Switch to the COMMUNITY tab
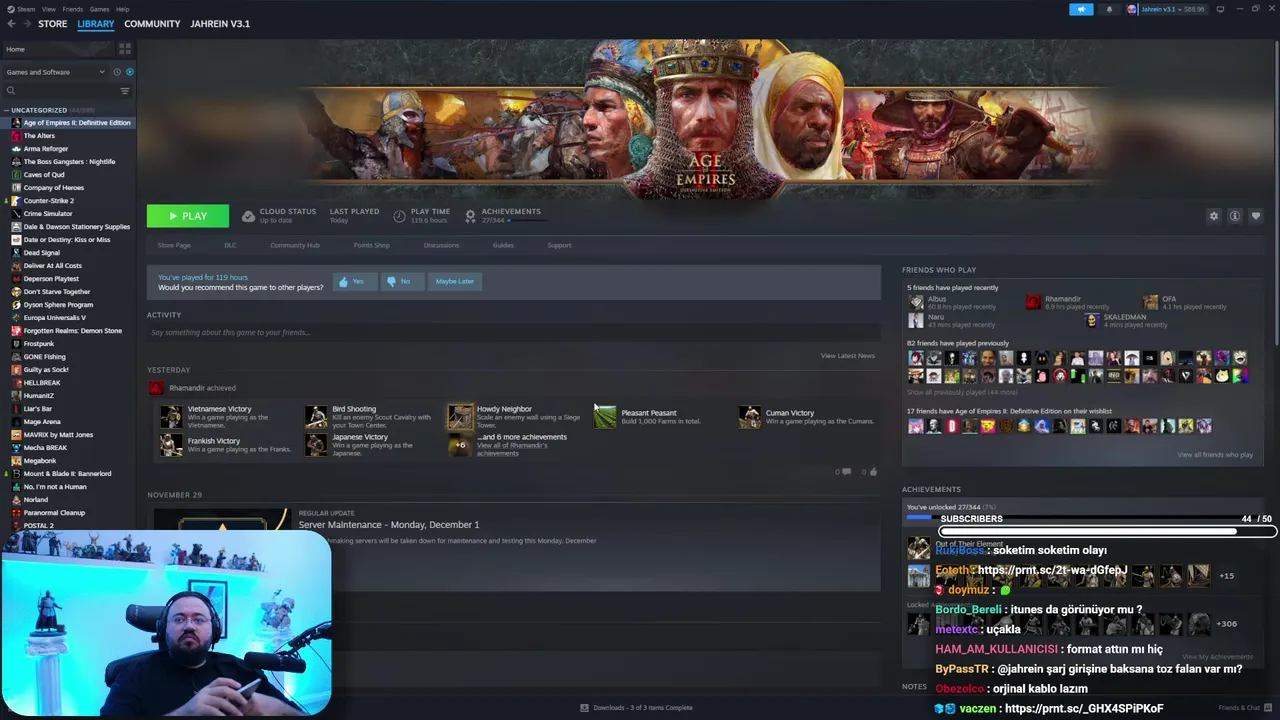Image resolution: width=1280 pixels, height=720 pixels. (152, 24)
